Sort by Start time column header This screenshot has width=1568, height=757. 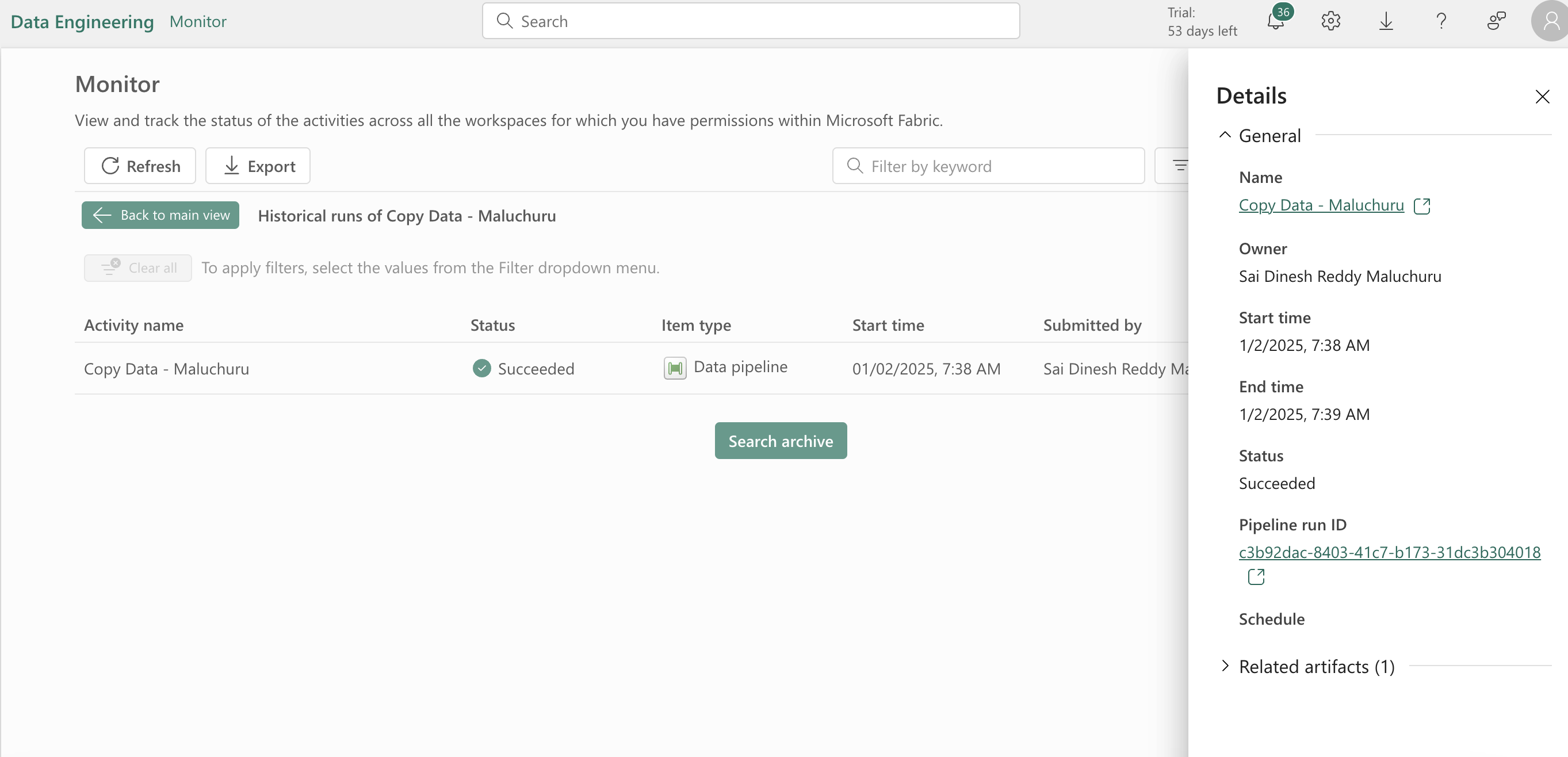point(888,325)
